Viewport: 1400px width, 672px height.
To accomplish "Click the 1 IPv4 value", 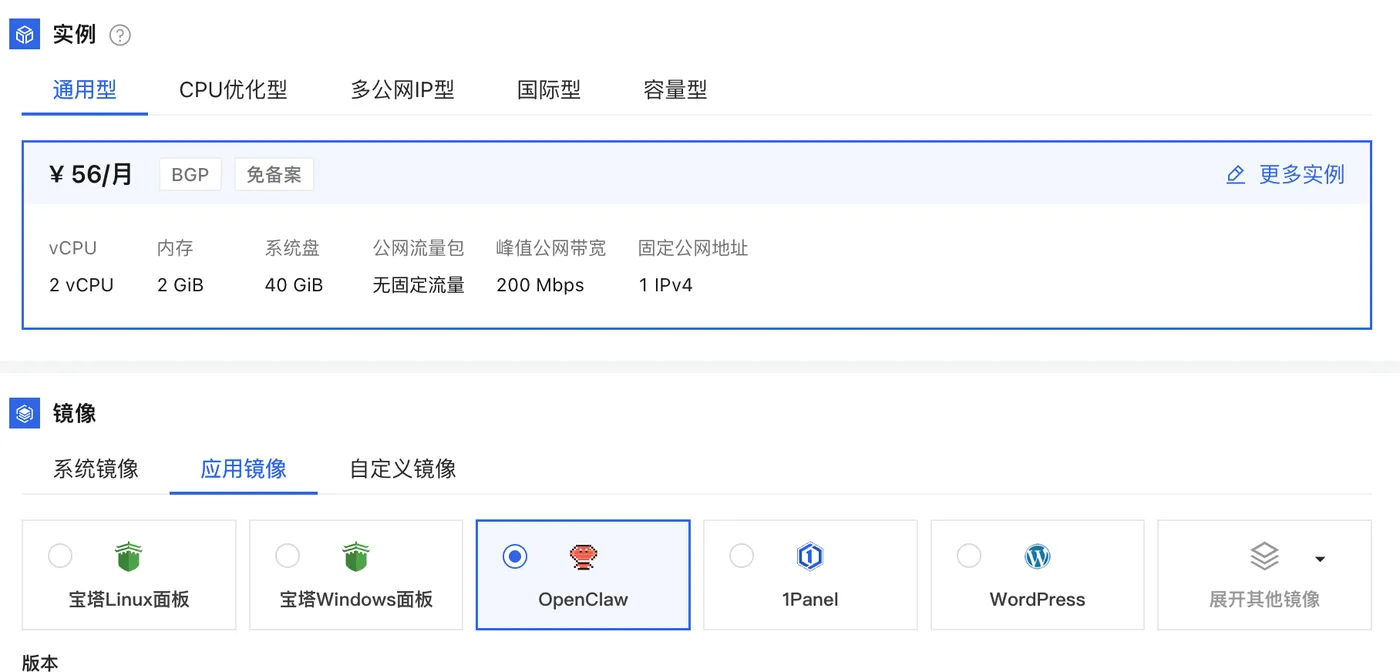I will click(x=666, y=286).
